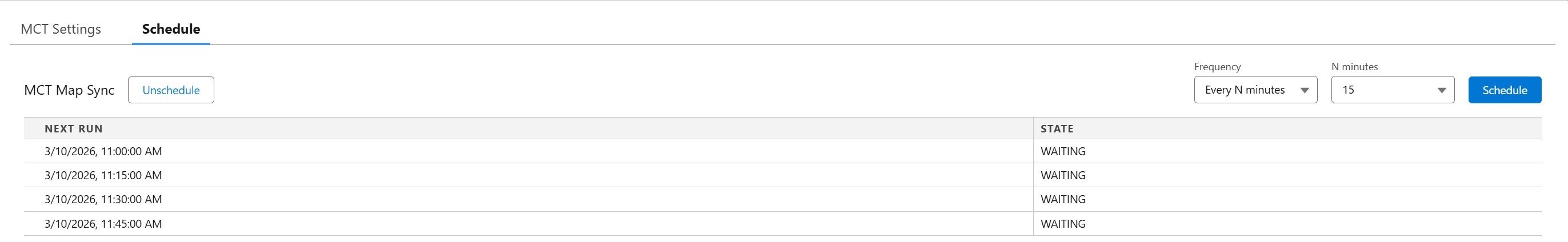
Task: Click the STATE column header
Action: [x=1057, y=129]
